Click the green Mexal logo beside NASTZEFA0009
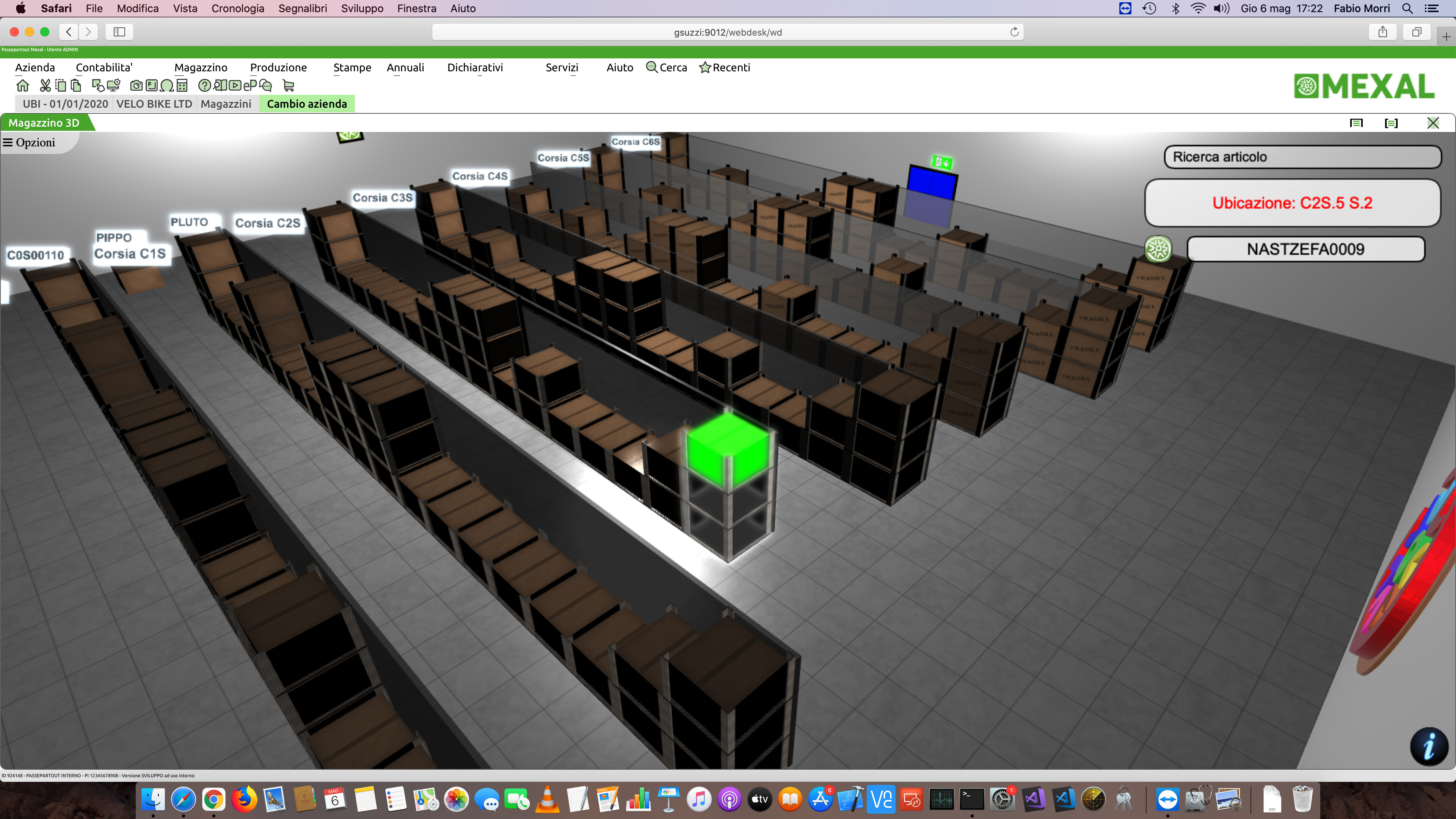The height and width of the screenshot is (819, 1456). [1158, 249]
